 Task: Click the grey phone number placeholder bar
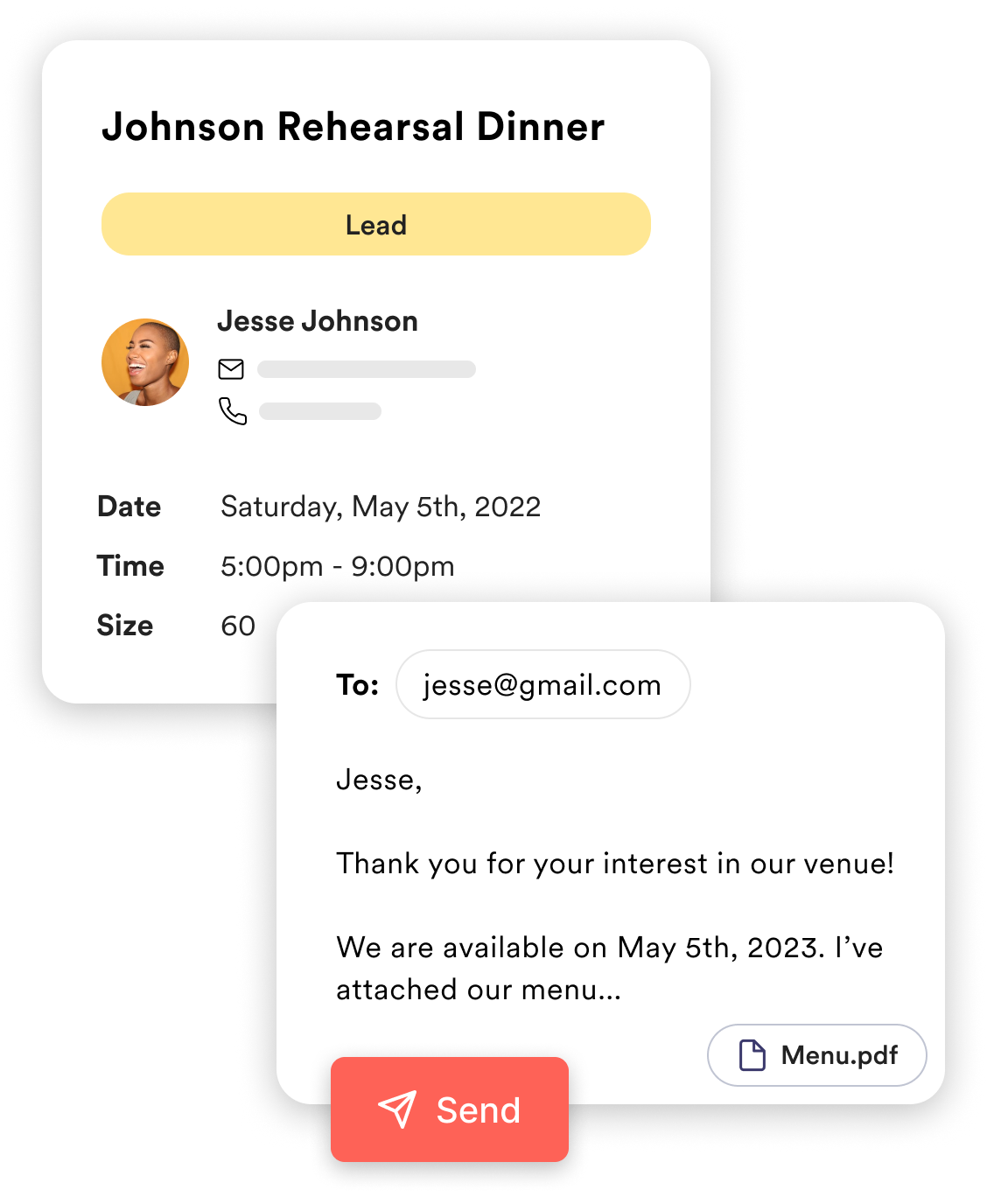pyautogui.click(x=320, y=411)
